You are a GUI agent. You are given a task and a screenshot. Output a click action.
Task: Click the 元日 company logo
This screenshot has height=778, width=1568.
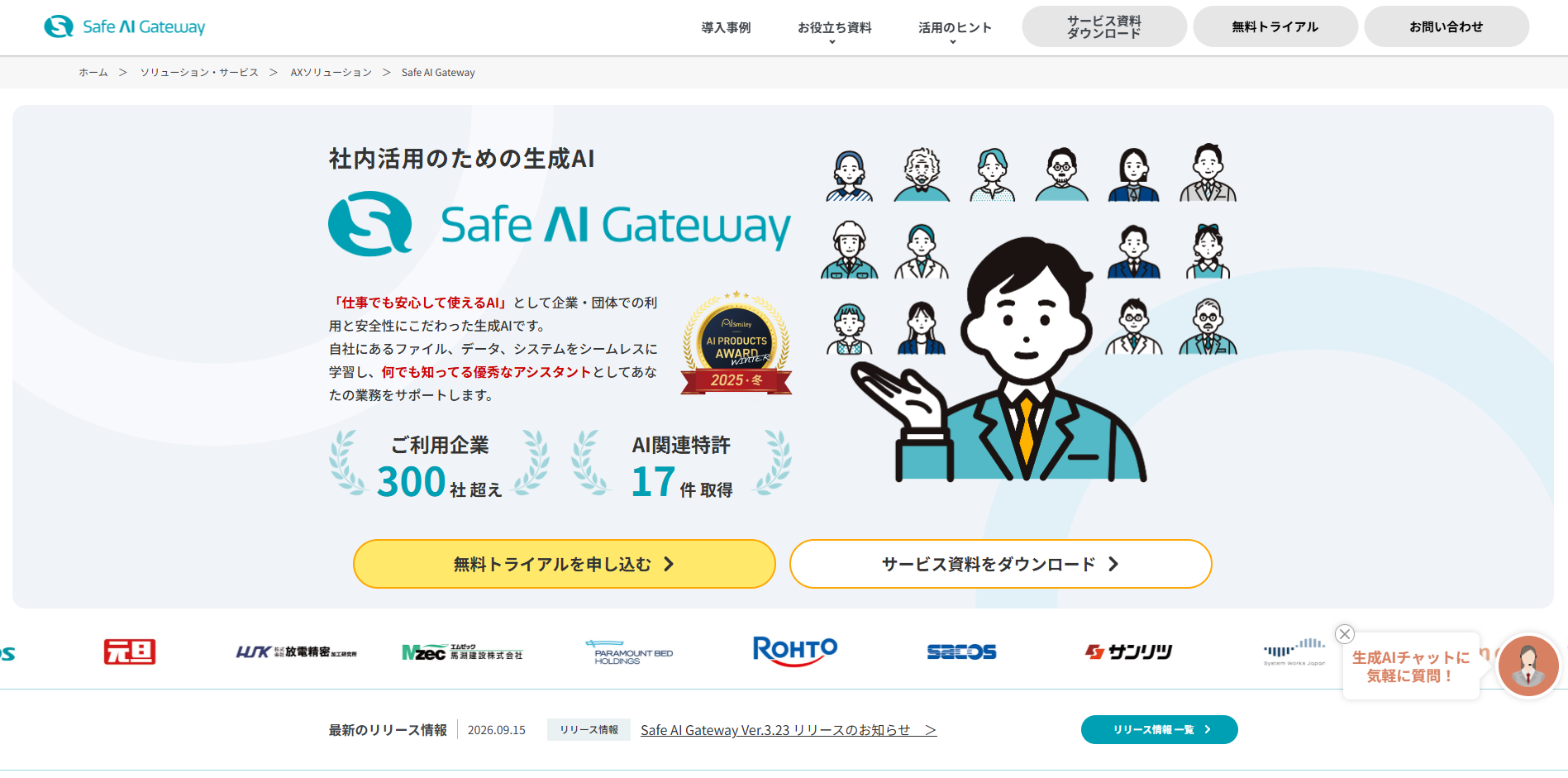[x=130, y=652]
